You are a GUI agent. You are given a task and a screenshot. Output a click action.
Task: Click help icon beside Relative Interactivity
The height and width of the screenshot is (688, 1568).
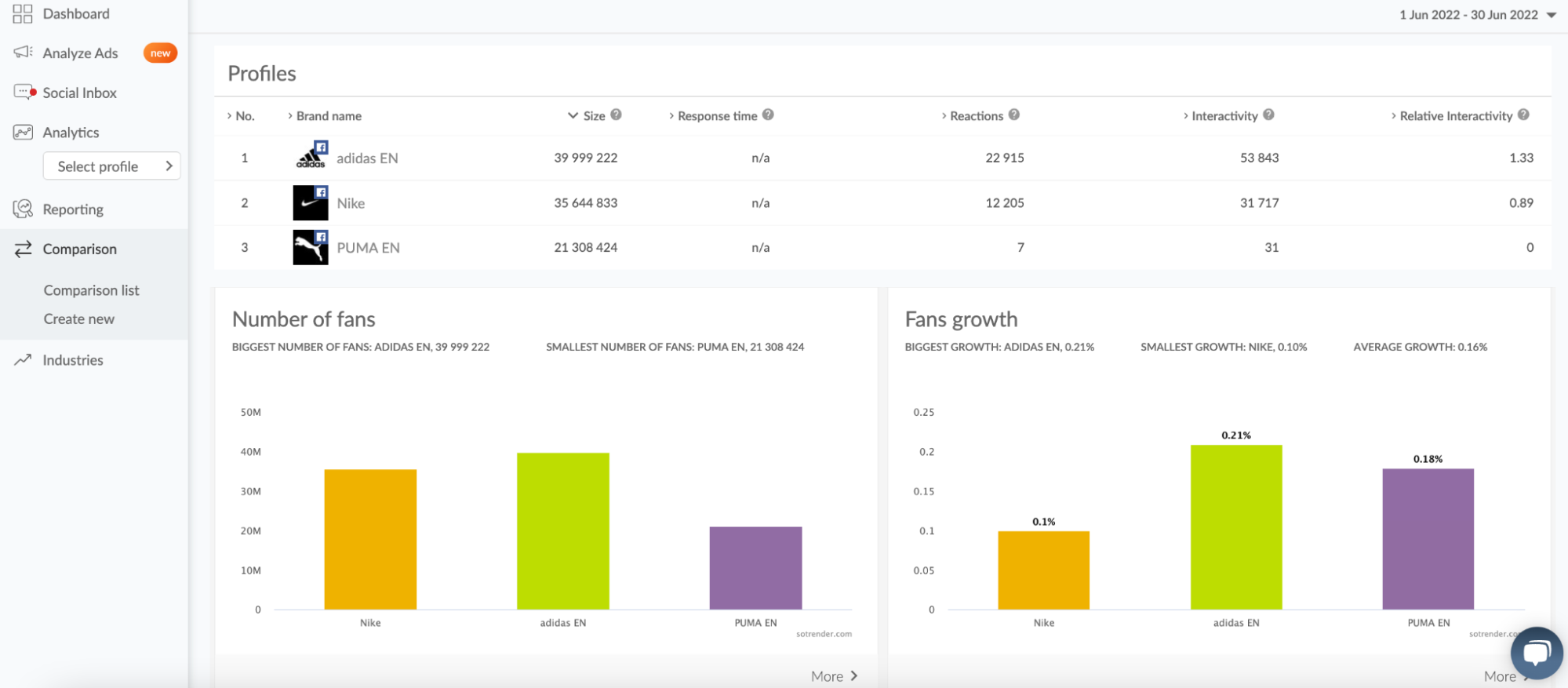tap(1523, 115)
